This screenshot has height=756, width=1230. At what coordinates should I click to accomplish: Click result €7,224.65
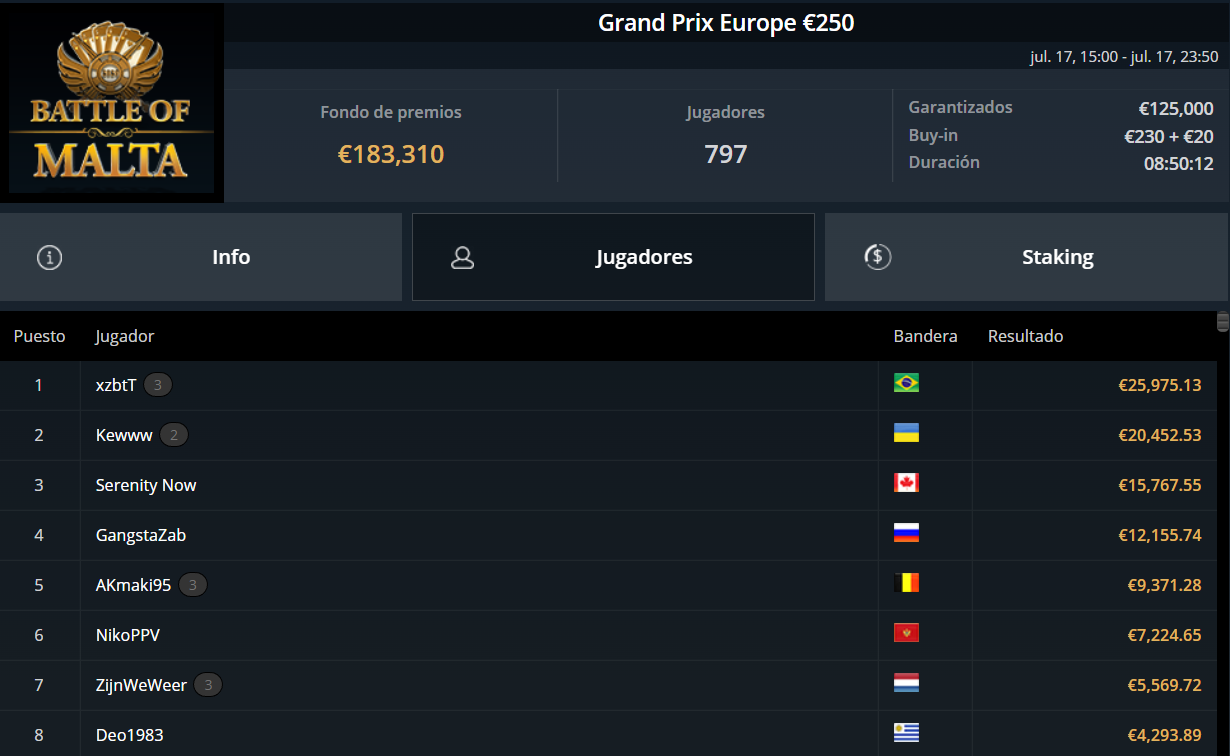pos(1164,635)
